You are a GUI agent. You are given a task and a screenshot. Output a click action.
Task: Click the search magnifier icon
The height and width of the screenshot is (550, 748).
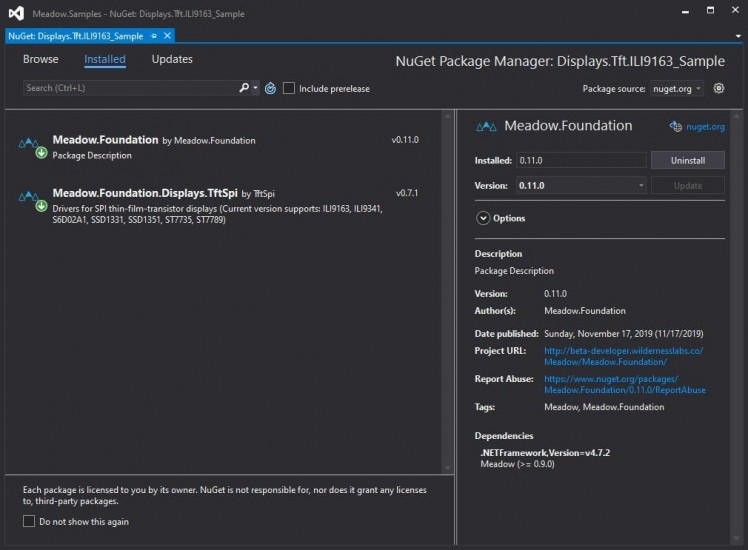pyautogui.click(x=244, y=88)
